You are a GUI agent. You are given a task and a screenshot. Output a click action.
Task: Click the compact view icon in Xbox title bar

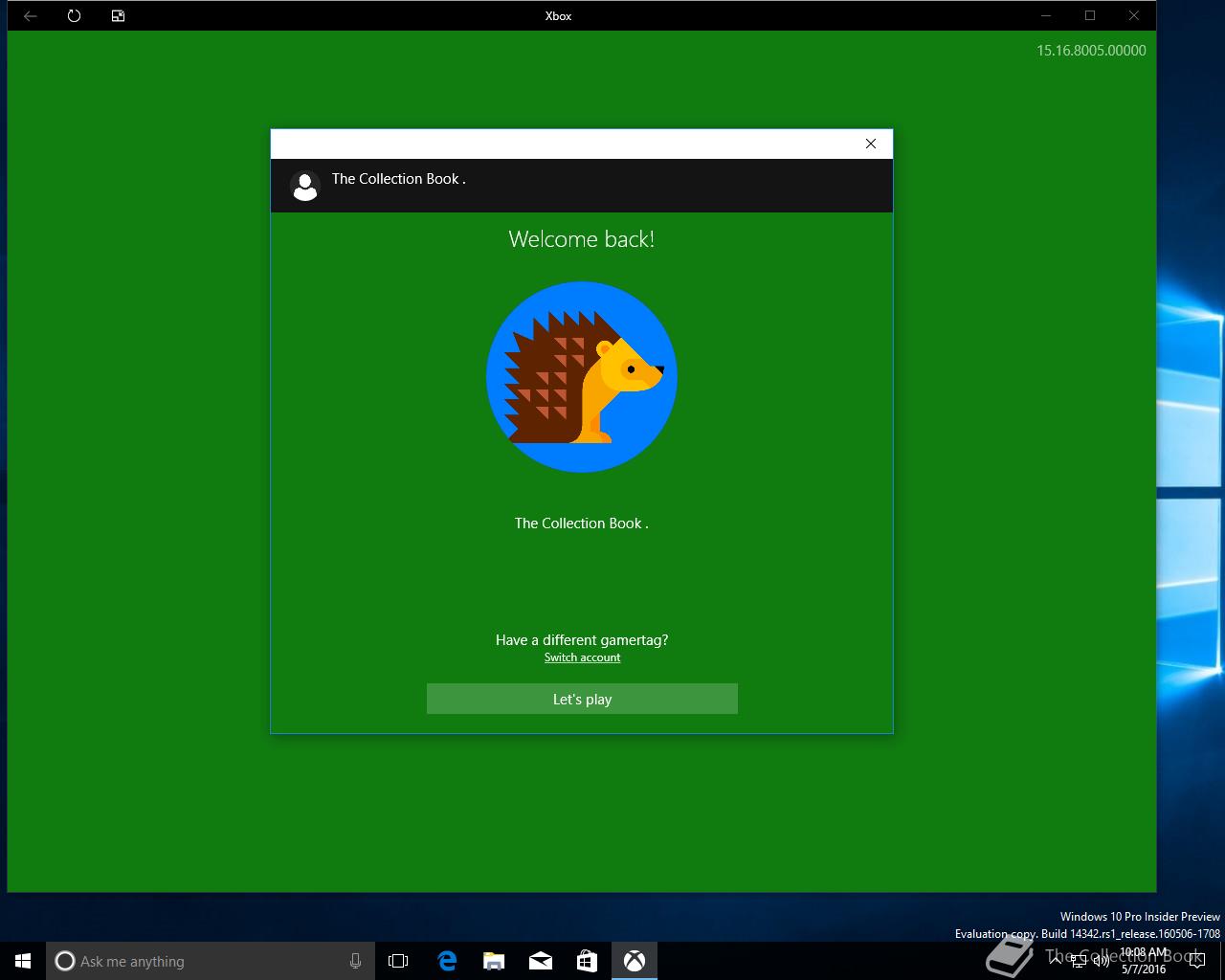click(x=119, y=15)
